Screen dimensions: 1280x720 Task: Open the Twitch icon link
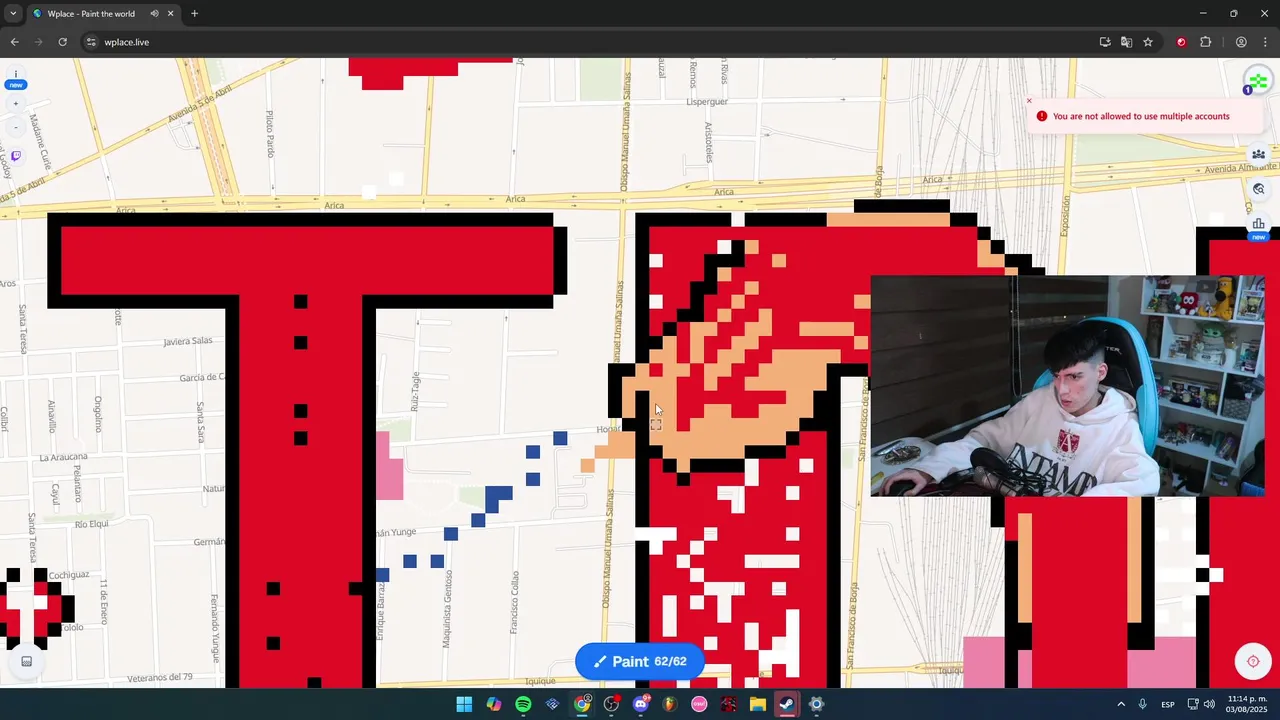(15, 156)
